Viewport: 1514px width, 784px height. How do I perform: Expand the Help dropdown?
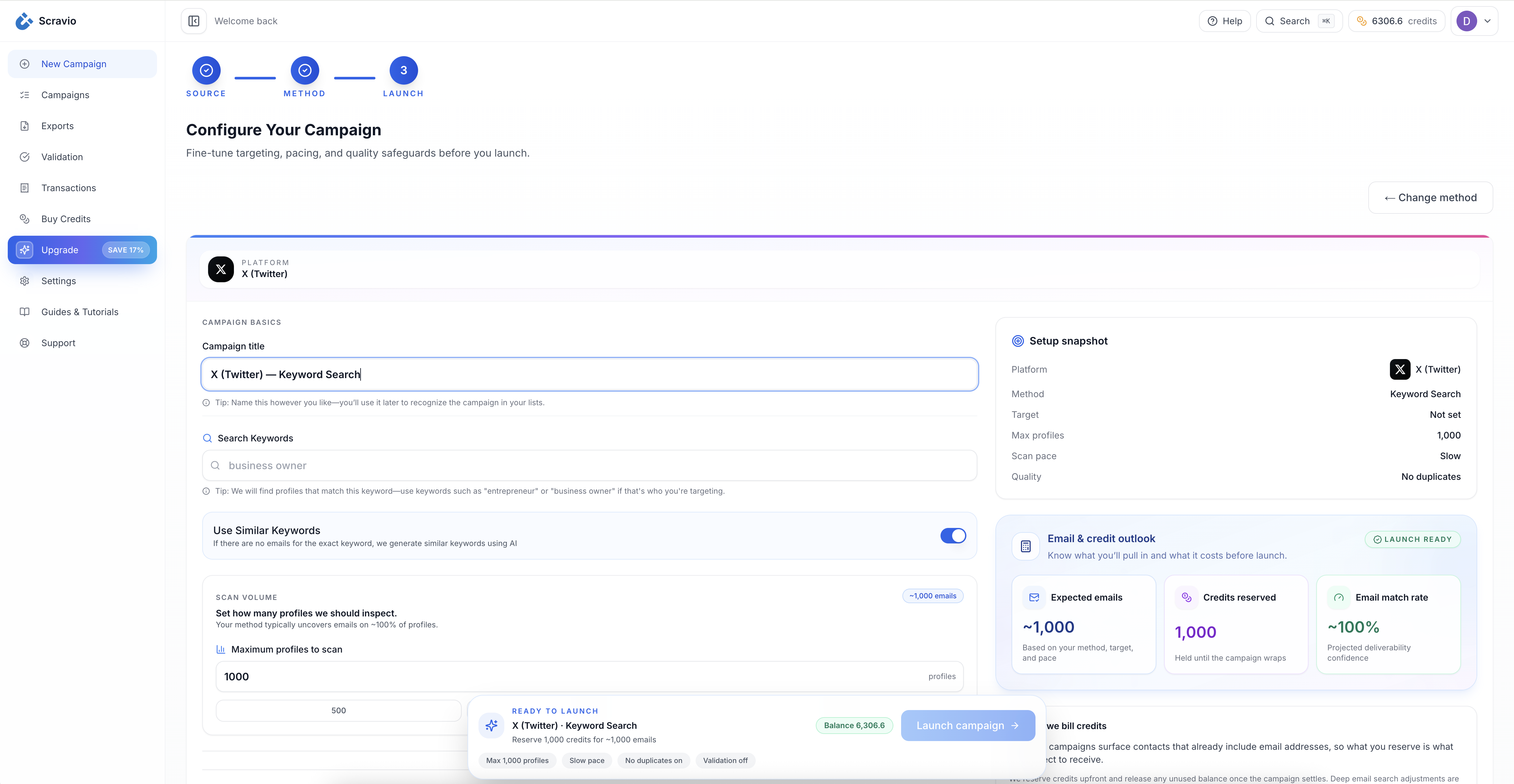coord(1225,21)
